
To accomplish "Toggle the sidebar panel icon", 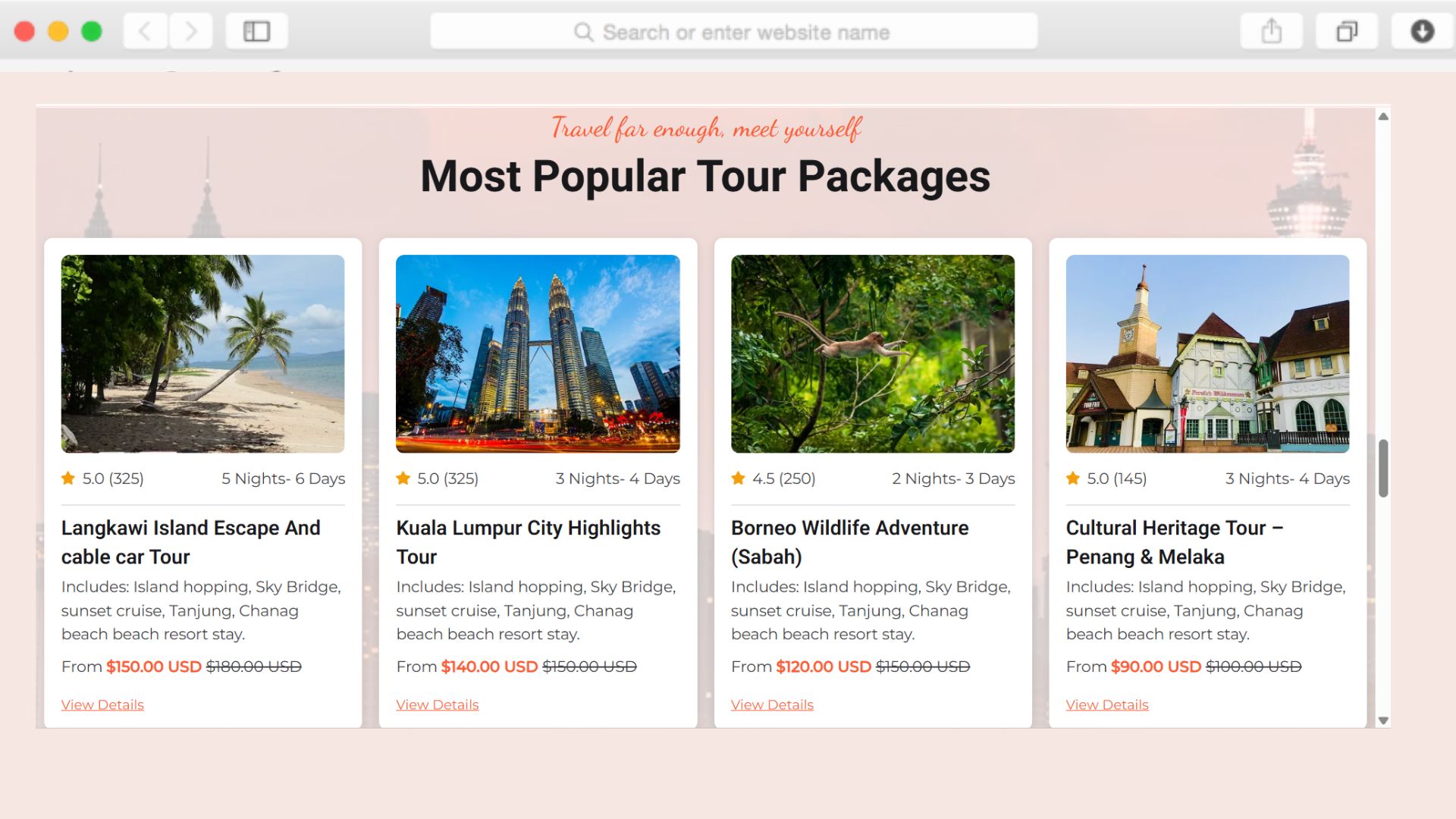I will [256, 31].
